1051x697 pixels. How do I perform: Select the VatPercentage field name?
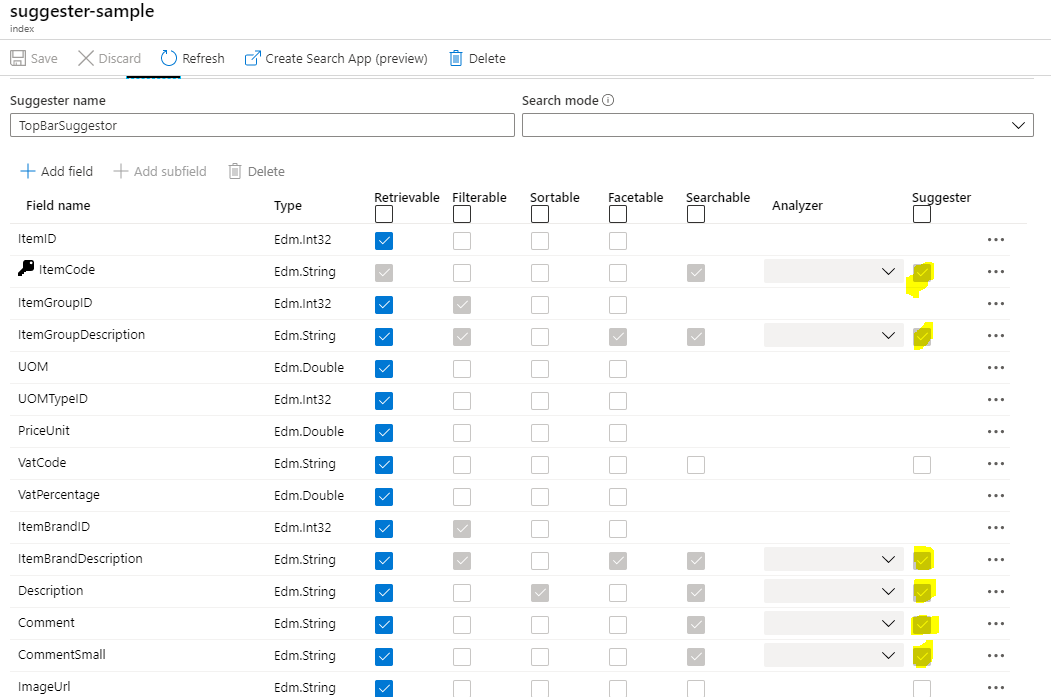click(x=59, y=495)
